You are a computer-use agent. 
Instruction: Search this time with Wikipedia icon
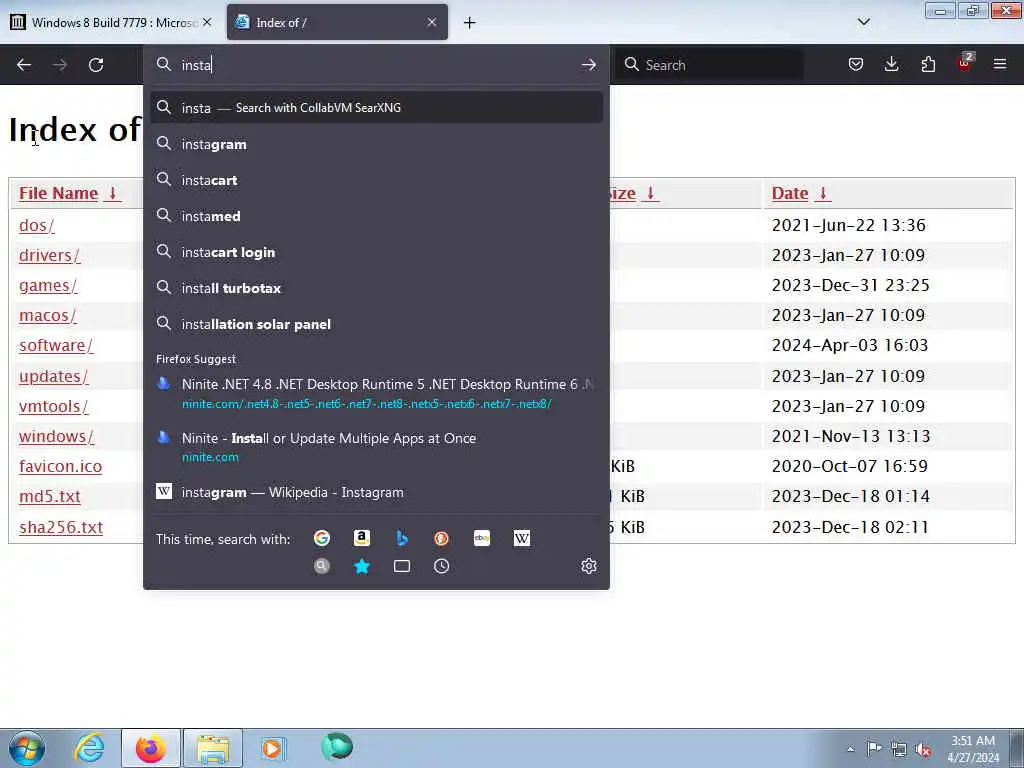pyautogui.click(x=522, y=538)
